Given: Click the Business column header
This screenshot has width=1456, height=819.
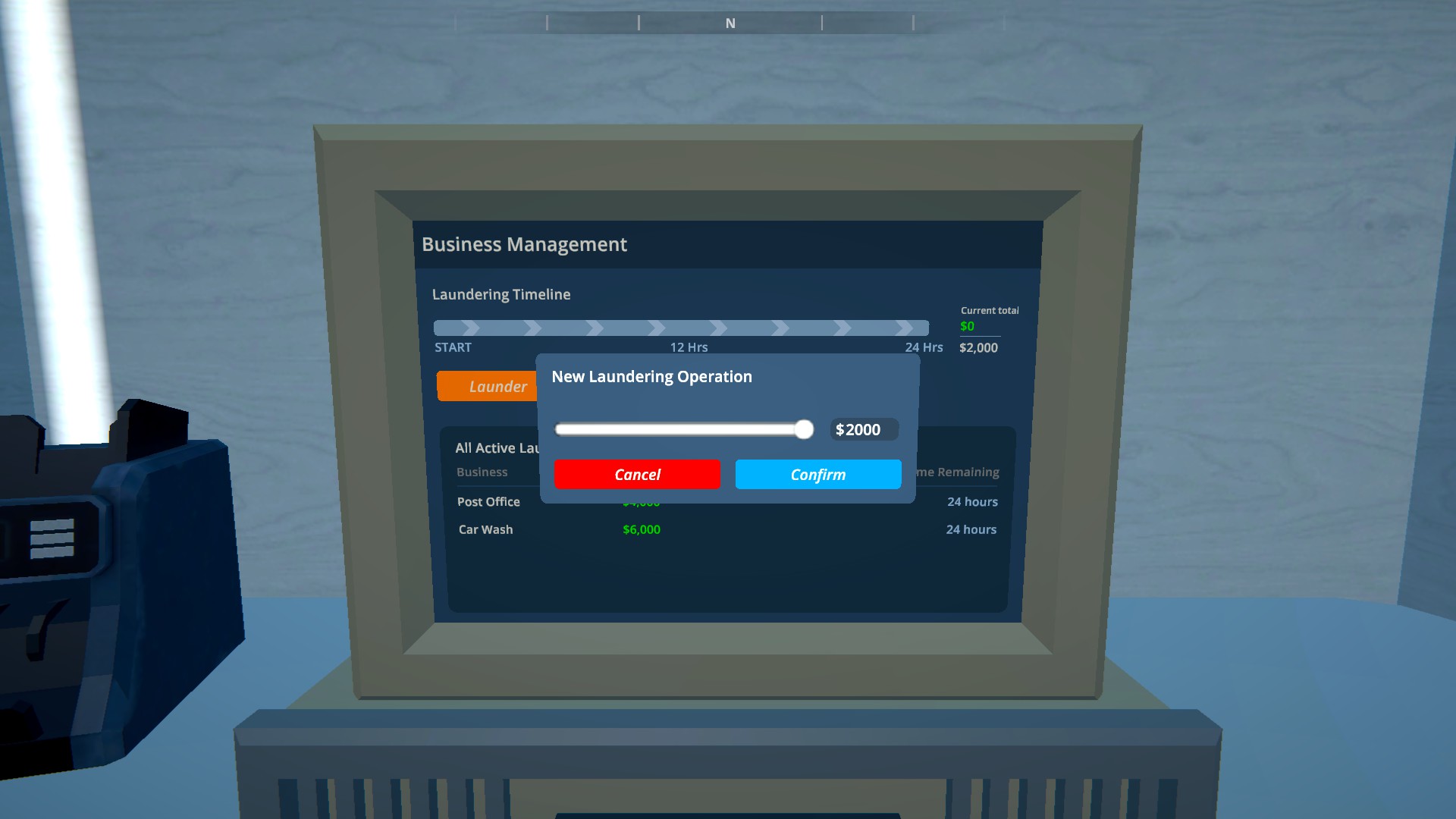Looking at the screenshot, I should 482,472.
